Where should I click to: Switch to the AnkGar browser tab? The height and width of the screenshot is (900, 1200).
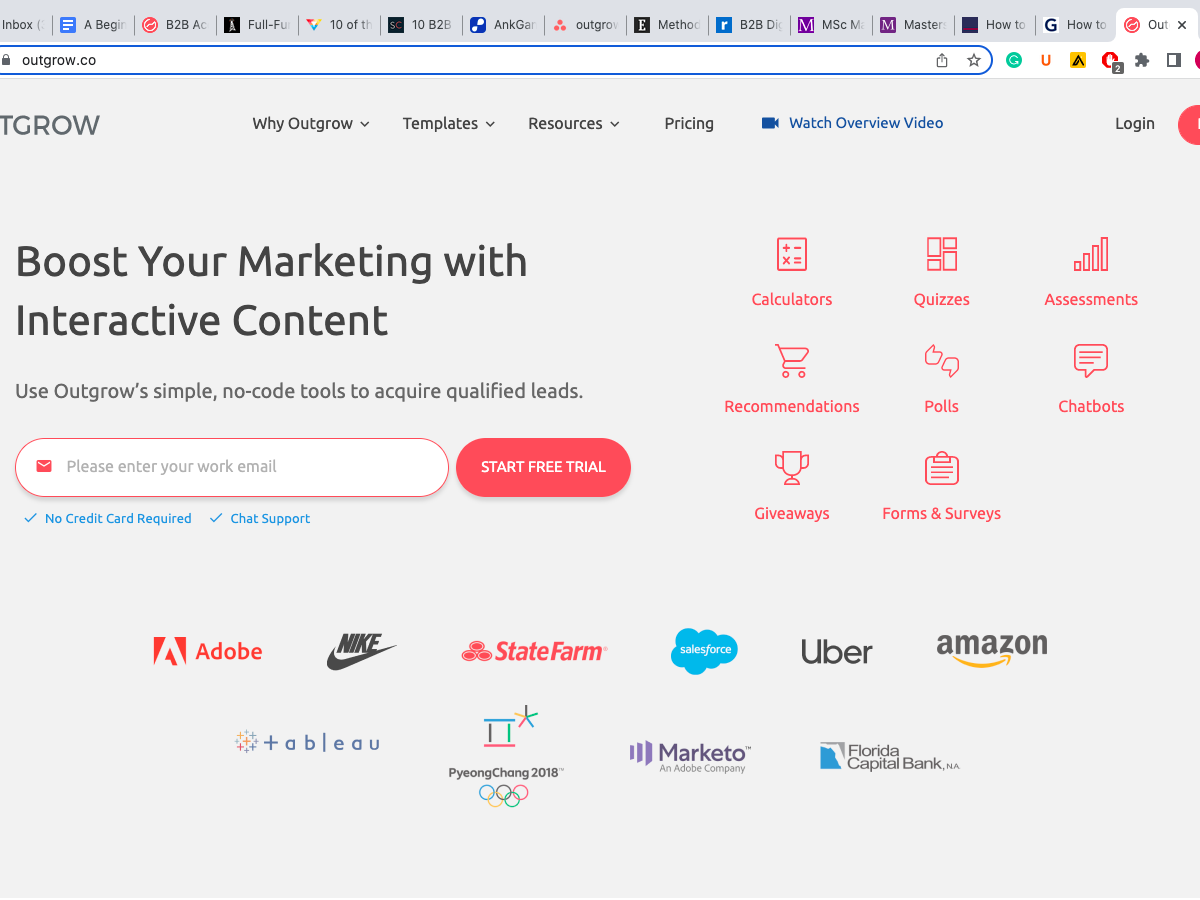coord(504,25)
